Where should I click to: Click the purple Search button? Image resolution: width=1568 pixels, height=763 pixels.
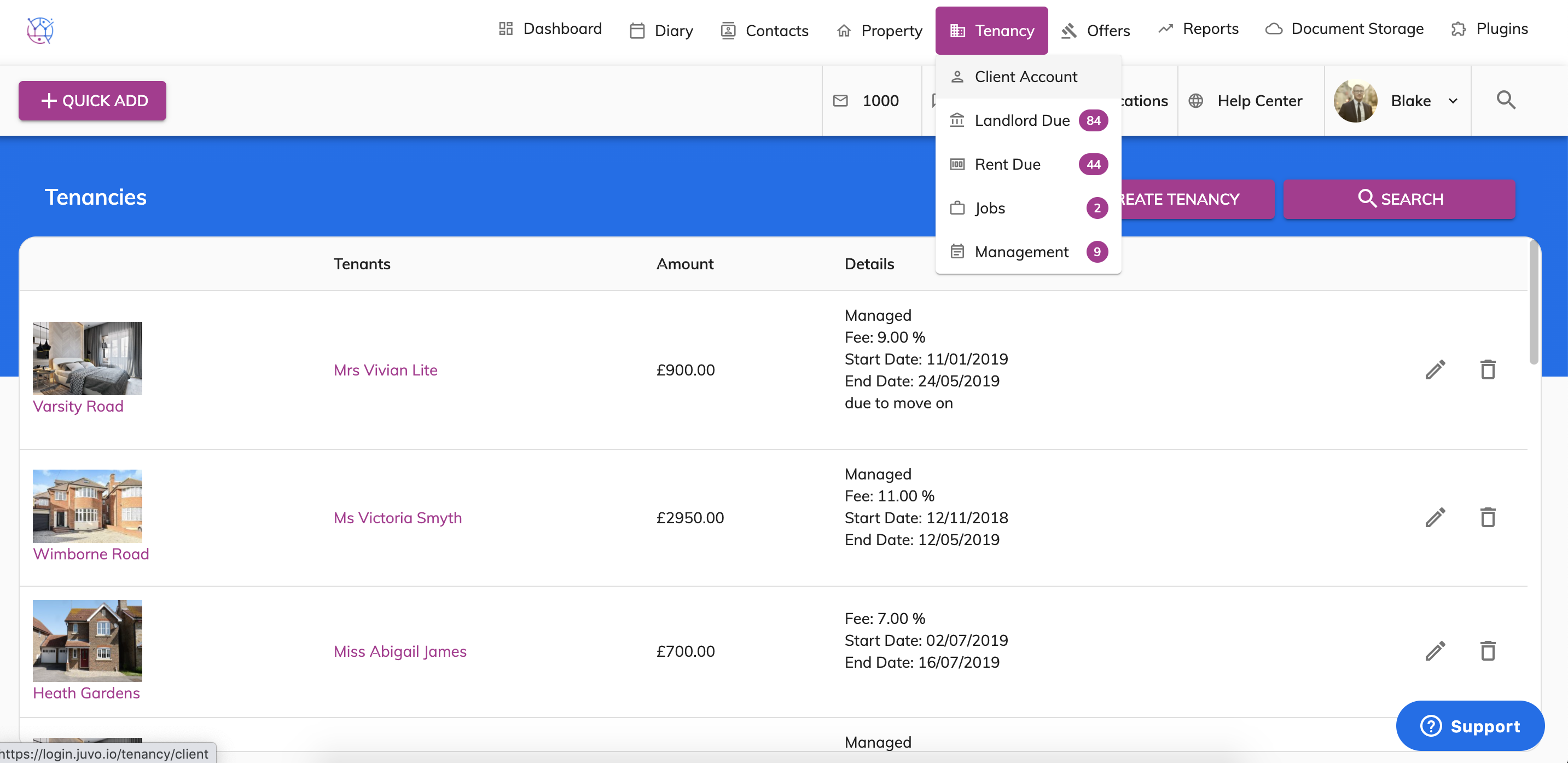[x=1399, y=199]
